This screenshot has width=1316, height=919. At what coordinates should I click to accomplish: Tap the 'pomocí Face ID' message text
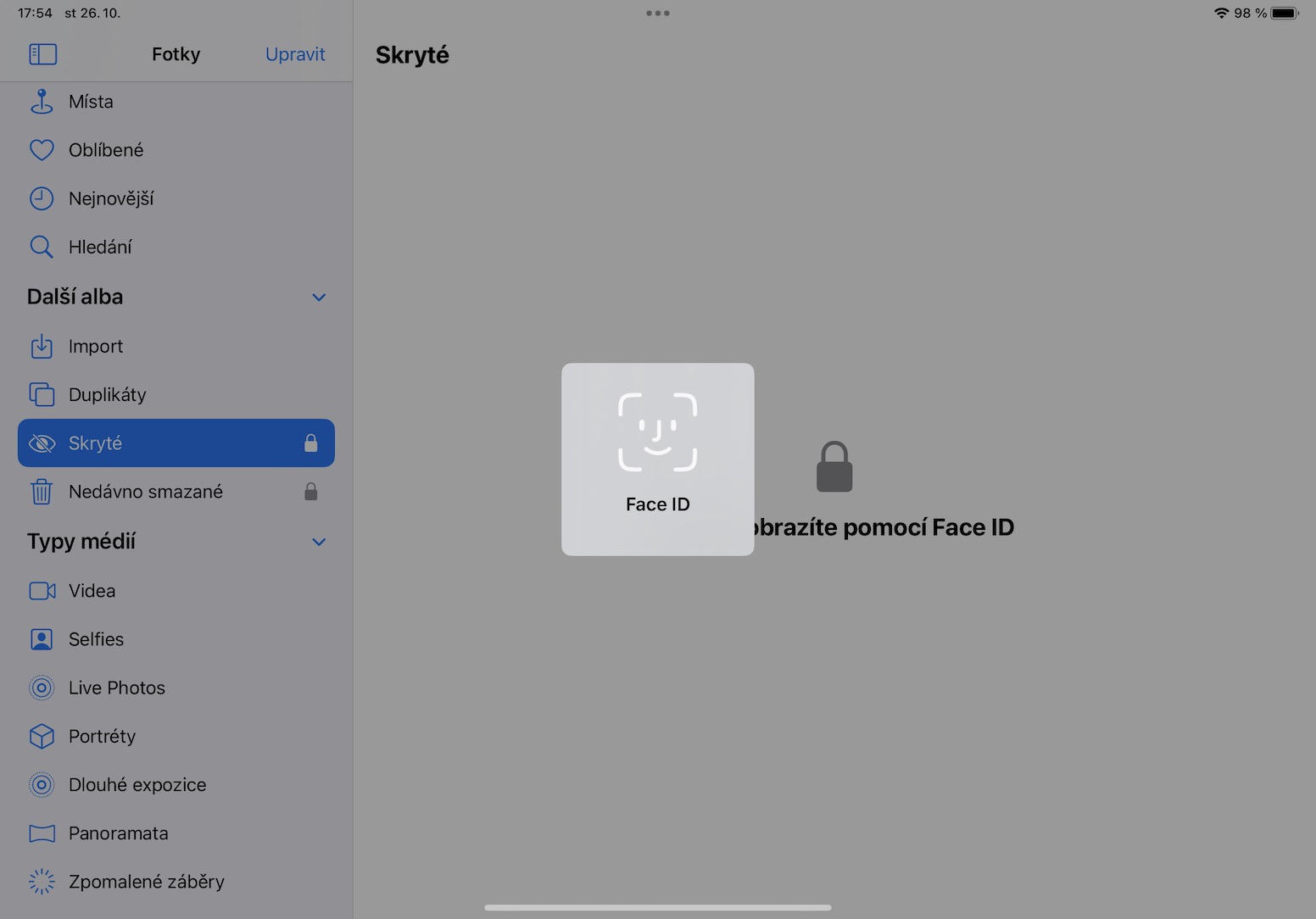click(x=928, y=527)
